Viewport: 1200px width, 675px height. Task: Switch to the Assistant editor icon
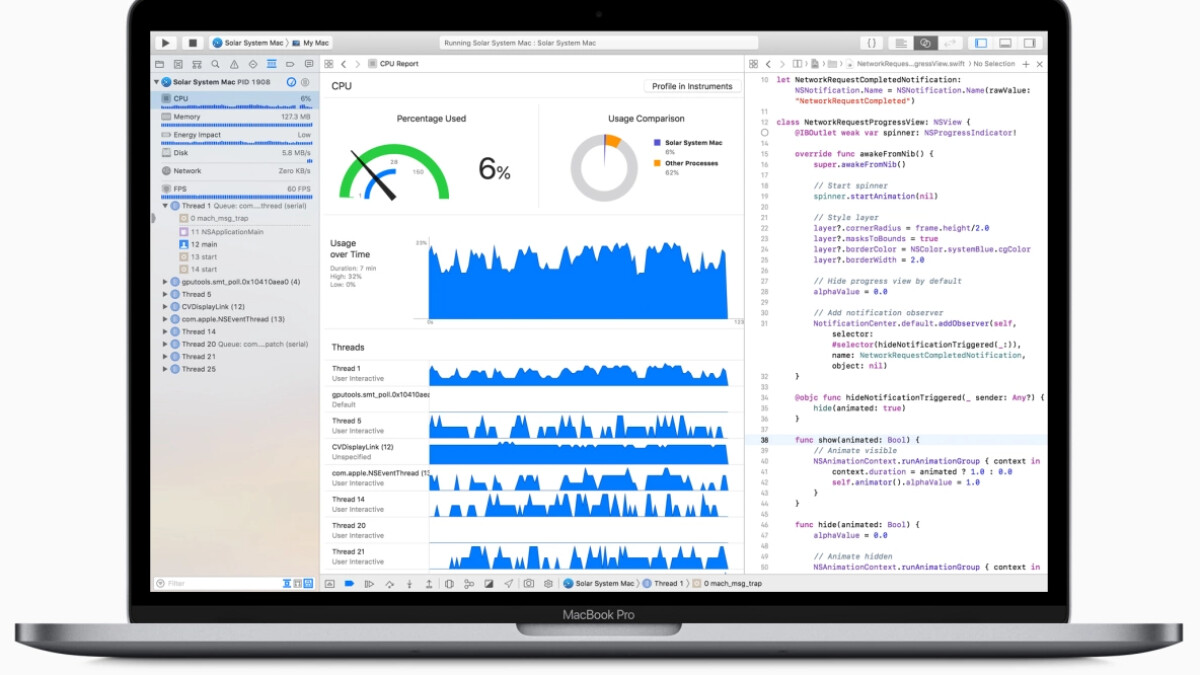925,43
